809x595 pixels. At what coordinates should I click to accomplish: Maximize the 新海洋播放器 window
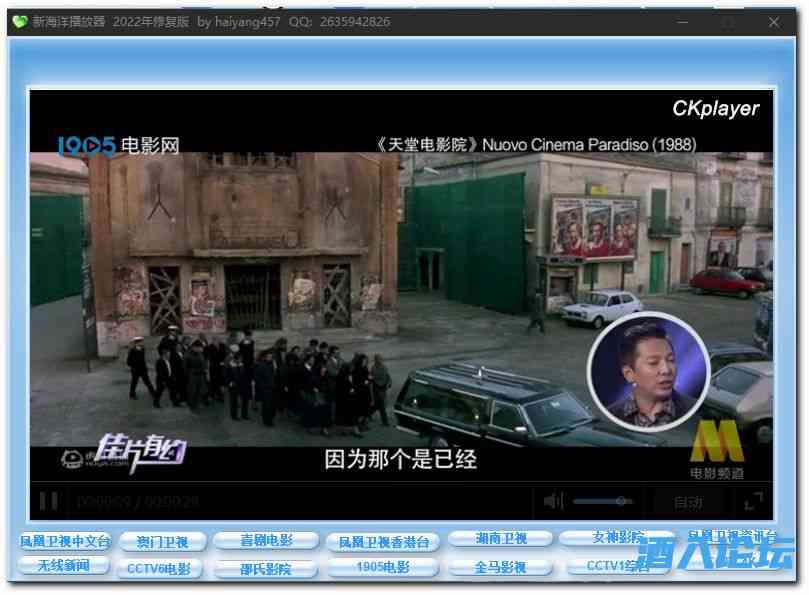(728, 22)
